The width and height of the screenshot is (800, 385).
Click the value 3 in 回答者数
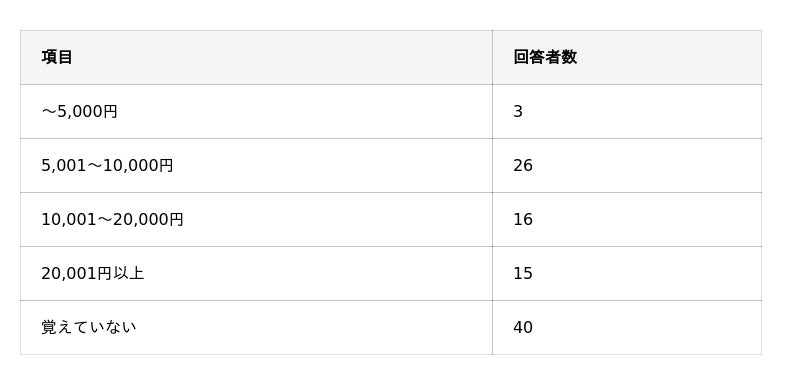click(518, 111)
